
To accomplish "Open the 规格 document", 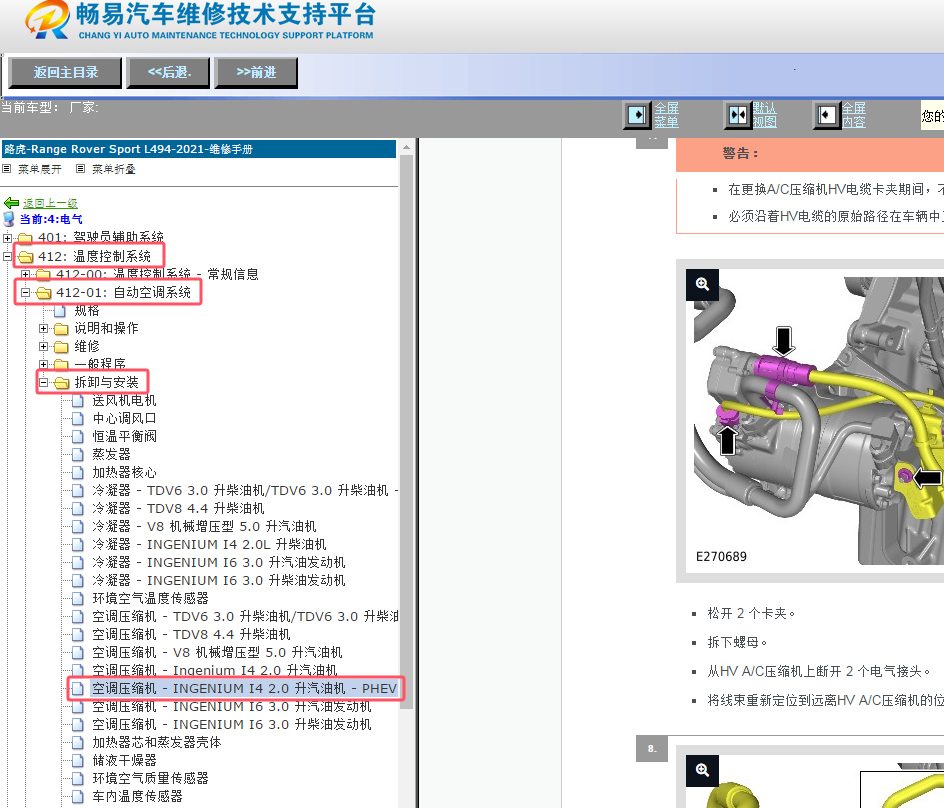I will point(87,311).
